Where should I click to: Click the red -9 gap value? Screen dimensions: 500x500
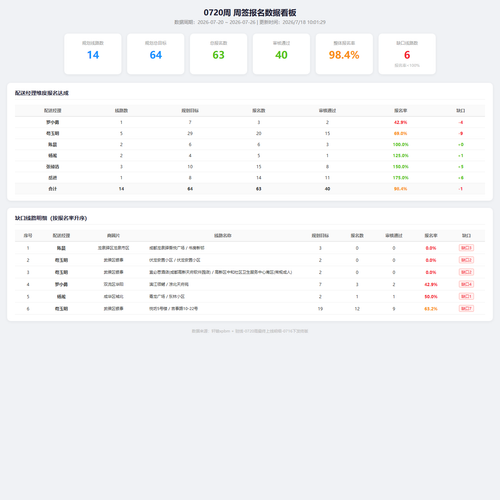[x=461, y=133]
